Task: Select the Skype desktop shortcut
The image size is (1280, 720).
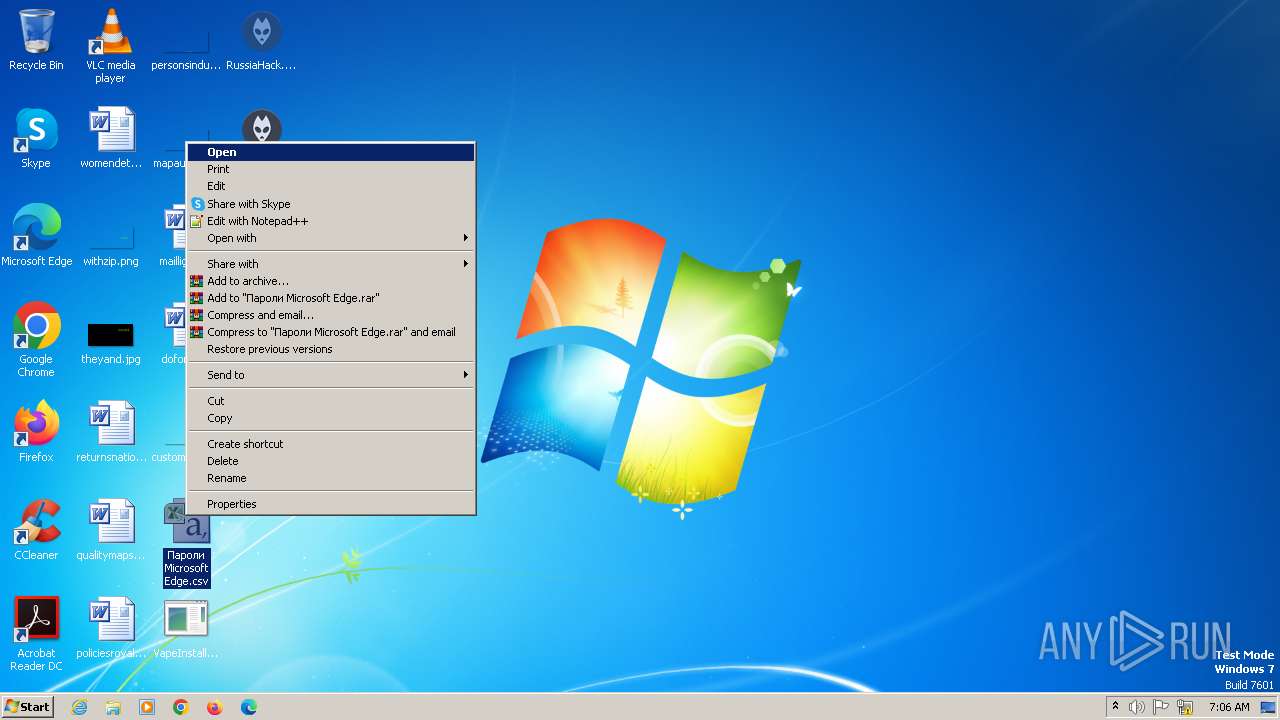Action: pos(36,138)
